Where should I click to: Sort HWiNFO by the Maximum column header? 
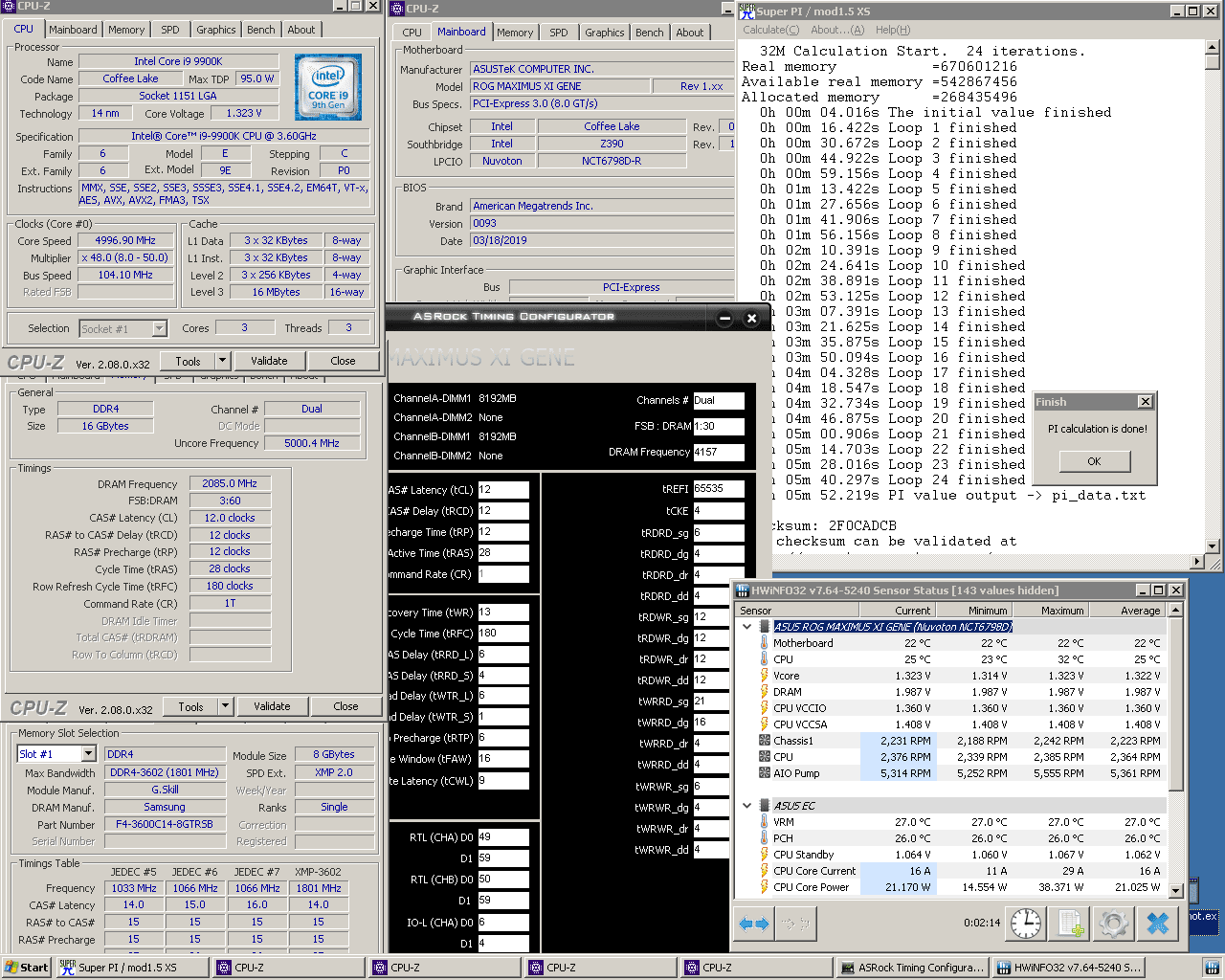(x=1051, y=611)
